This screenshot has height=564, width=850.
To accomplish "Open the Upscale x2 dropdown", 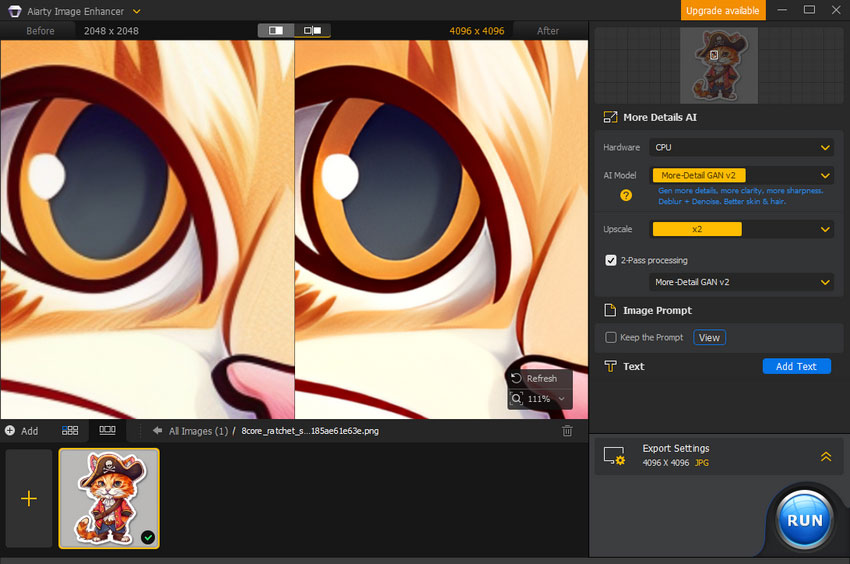I will tap(741, 229).
